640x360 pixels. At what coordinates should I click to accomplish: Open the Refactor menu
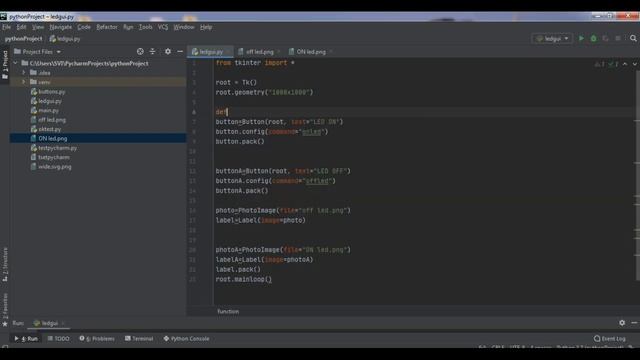tap(107, 27)
